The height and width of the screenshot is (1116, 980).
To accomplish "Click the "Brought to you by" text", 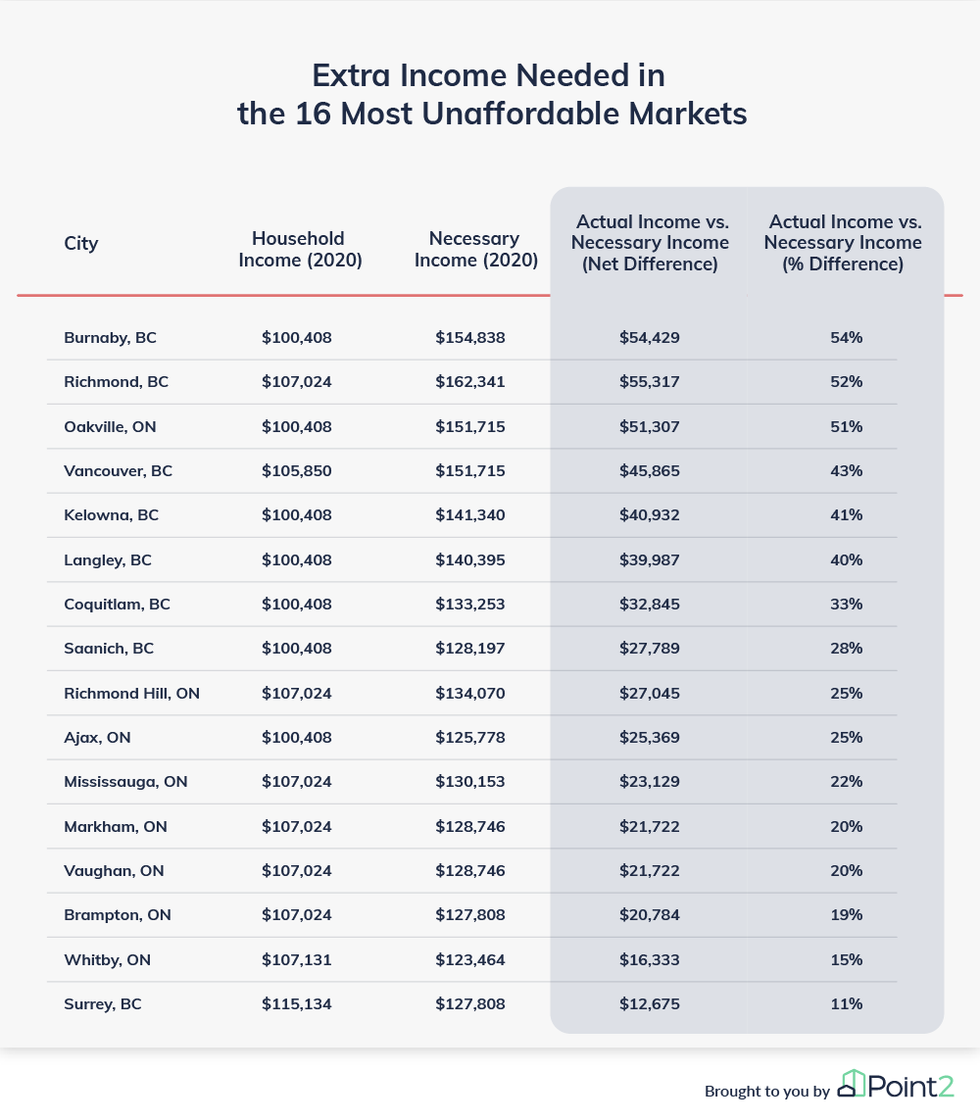I will click(x=766, y=1091).
